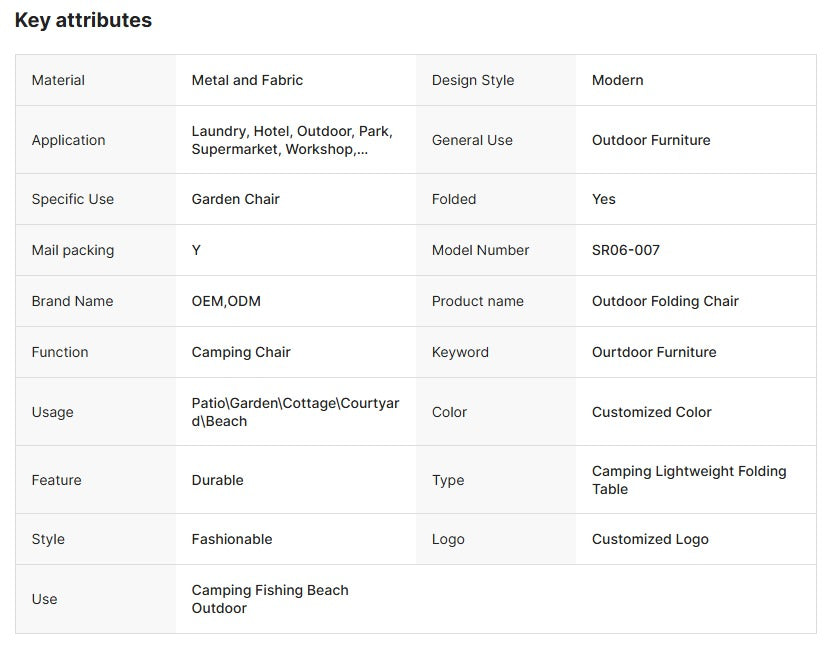Click the Folded value Yes
Screen dimensions: 832x648
tap(604, 199)
